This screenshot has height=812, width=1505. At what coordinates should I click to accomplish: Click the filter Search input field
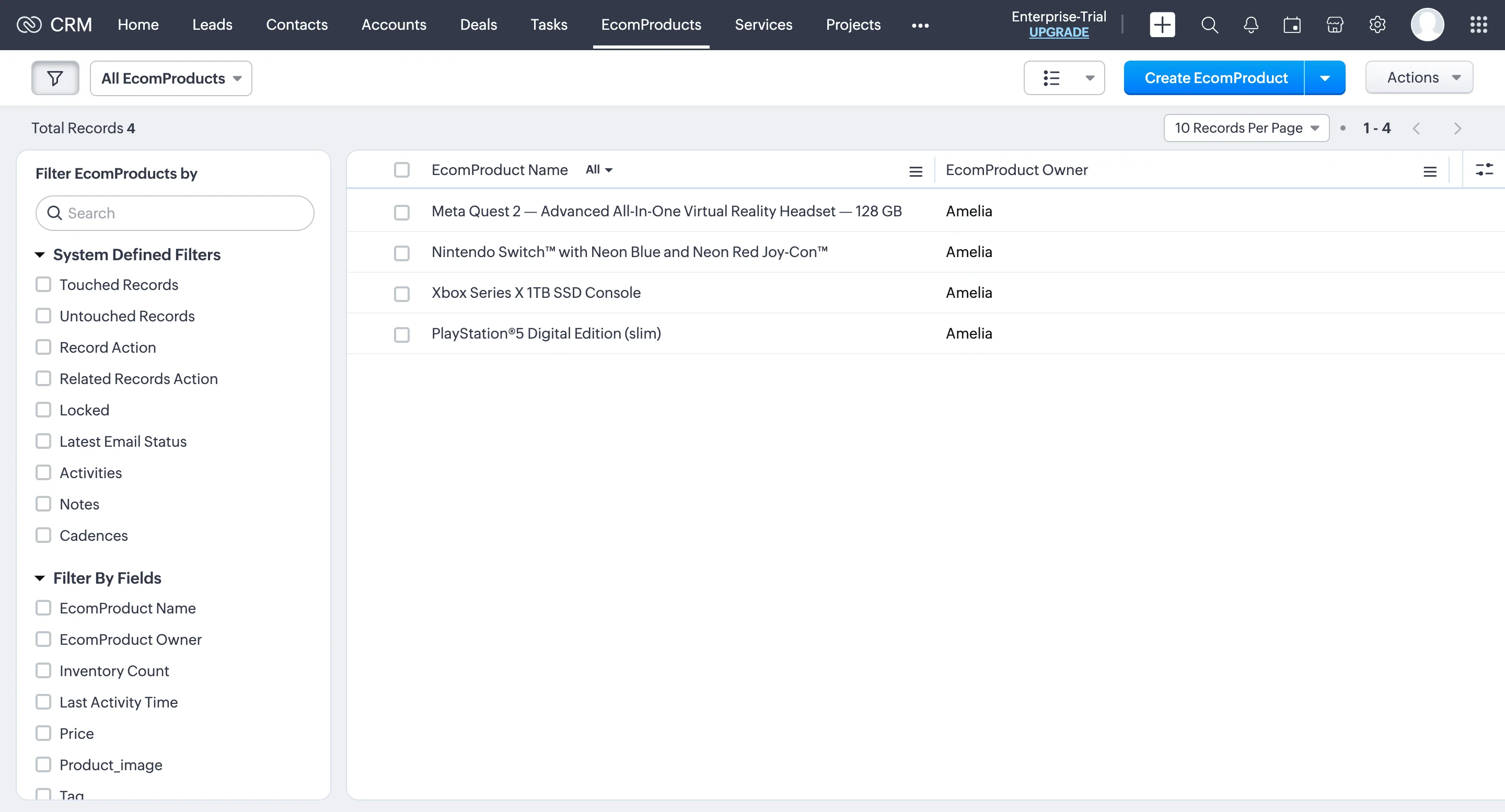175,213
